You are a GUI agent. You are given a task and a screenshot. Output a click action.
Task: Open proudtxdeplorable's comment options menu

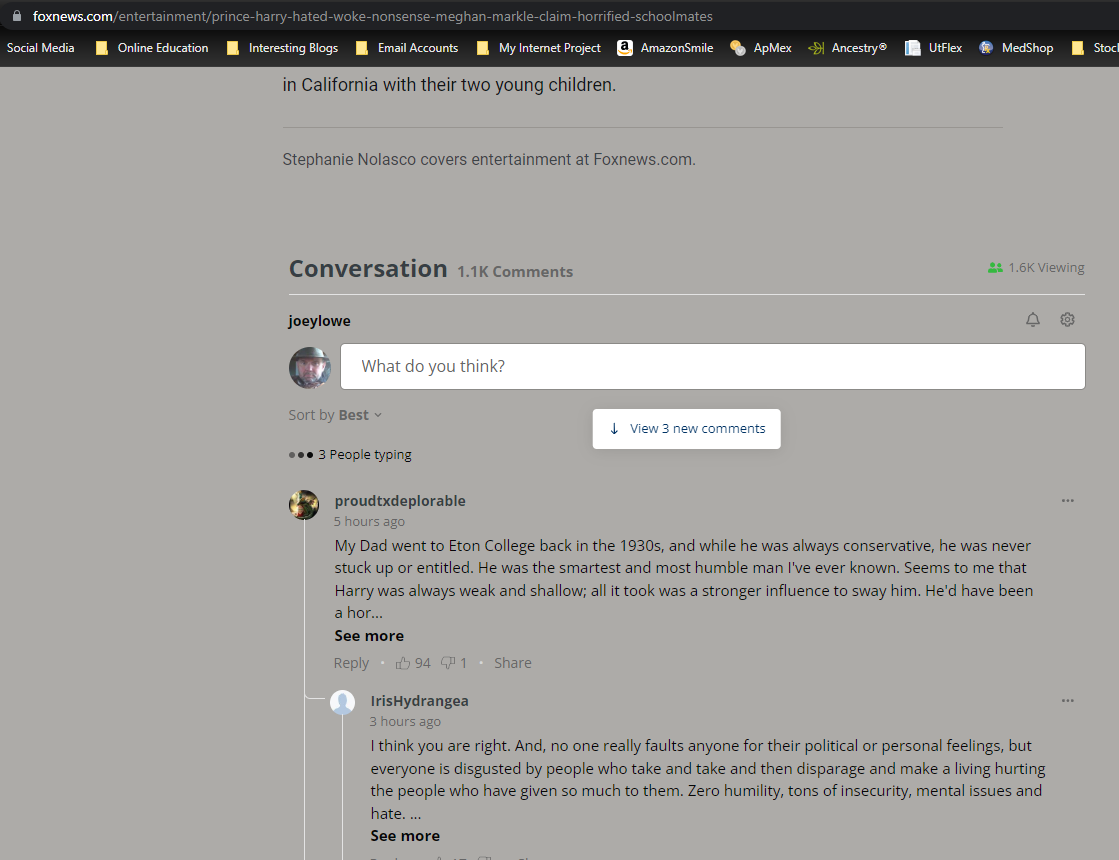tap(1068, 500)
